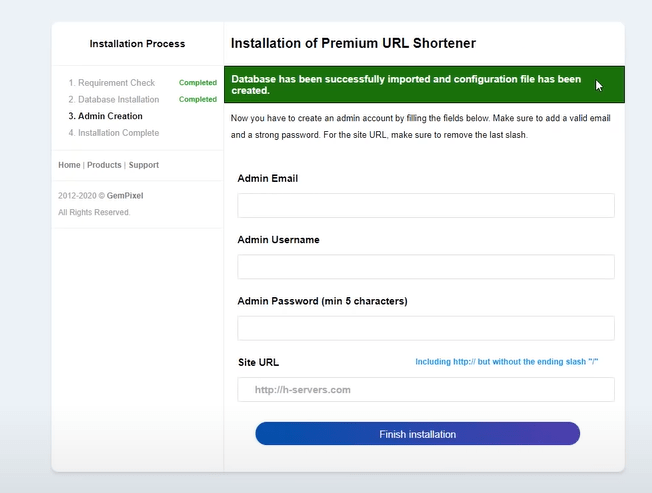652x493 pixels.
Task: Open the Home link in sidebar
Action: click(69, 165)
